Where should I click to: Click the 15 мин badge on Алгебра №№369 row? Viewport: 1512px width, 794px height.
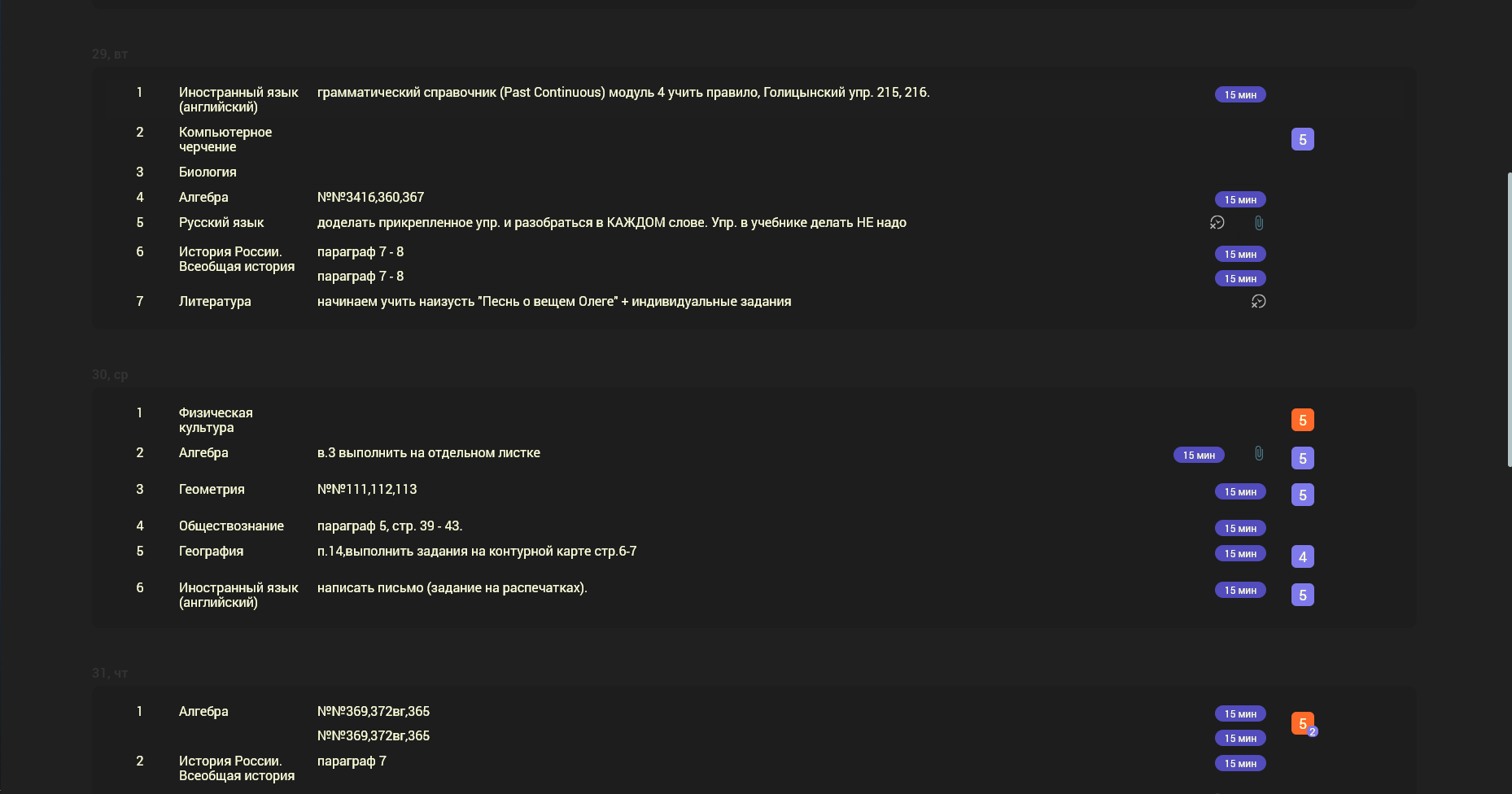pyautogui.click(x=1240, y=713)
